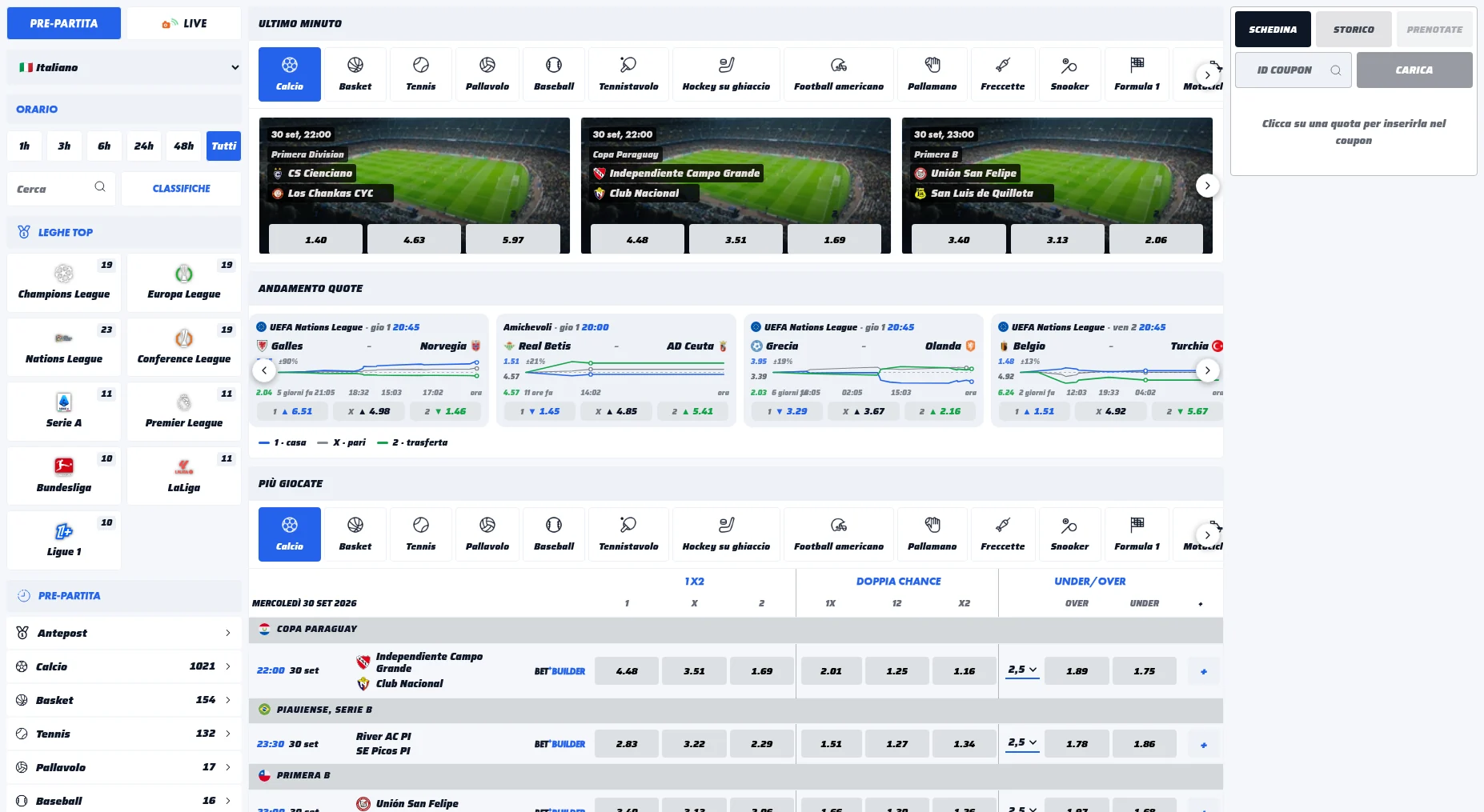
Task: Open Premier League top league tile
Action: [184, 411]
